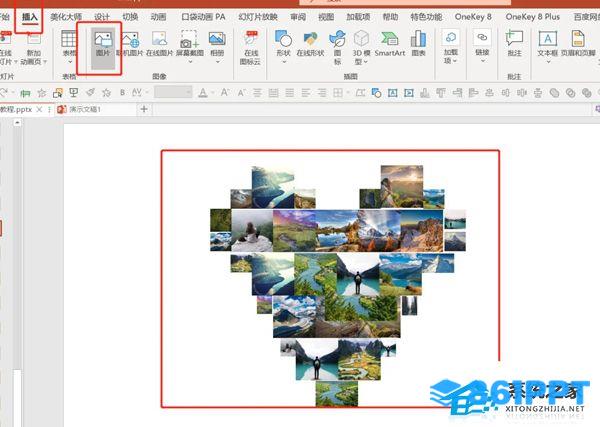Open font color dropdown arrow
This screenshot has width=600, height=427.
pos(212,92)
